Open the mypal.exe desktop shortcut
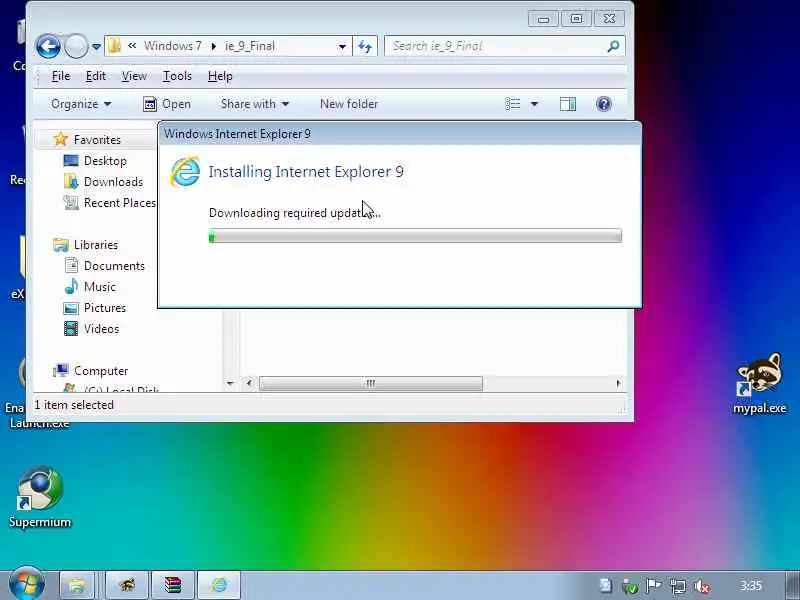Screen dimensions: 800x600 (759, 384)
